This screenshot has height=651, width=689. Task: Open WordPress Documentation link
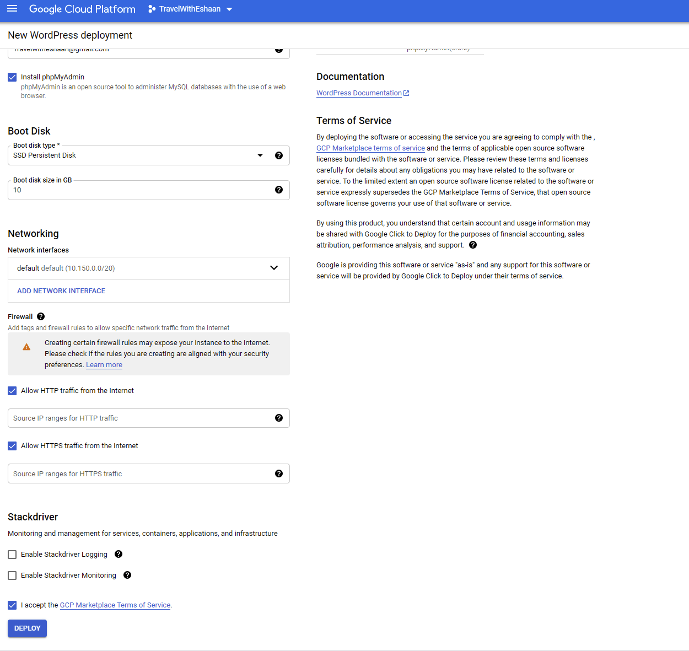coord(359,93)
